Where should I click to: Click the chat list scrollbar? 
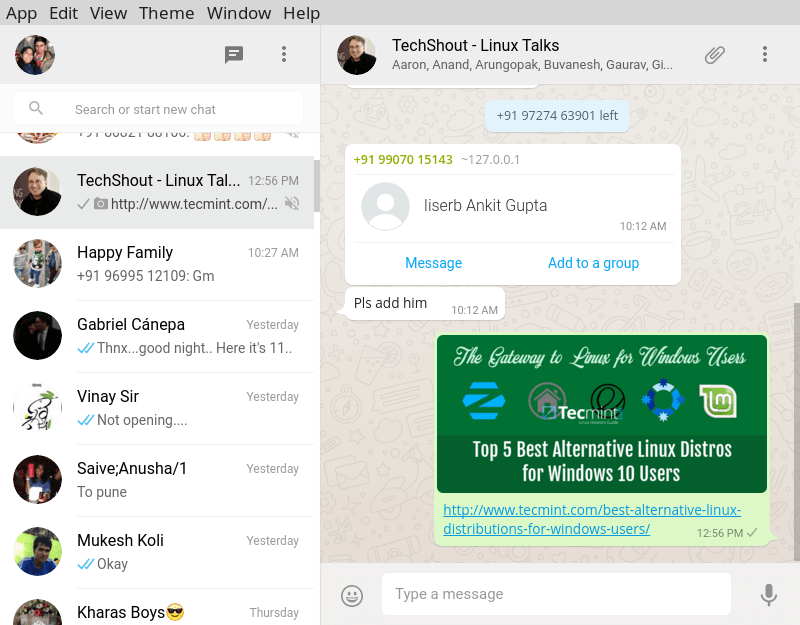coord(317,186)
